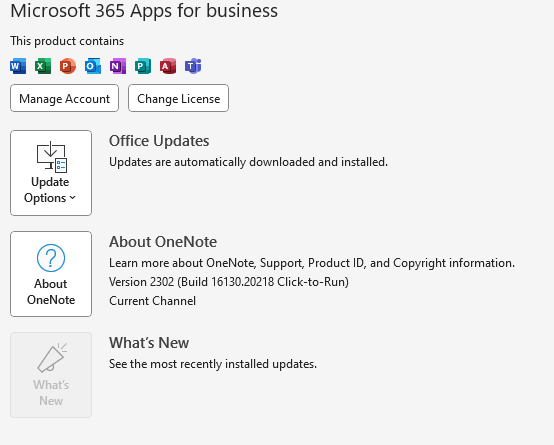Open the Manage Account button
Viewport: 554px width, 445px height.
point(64,98)
